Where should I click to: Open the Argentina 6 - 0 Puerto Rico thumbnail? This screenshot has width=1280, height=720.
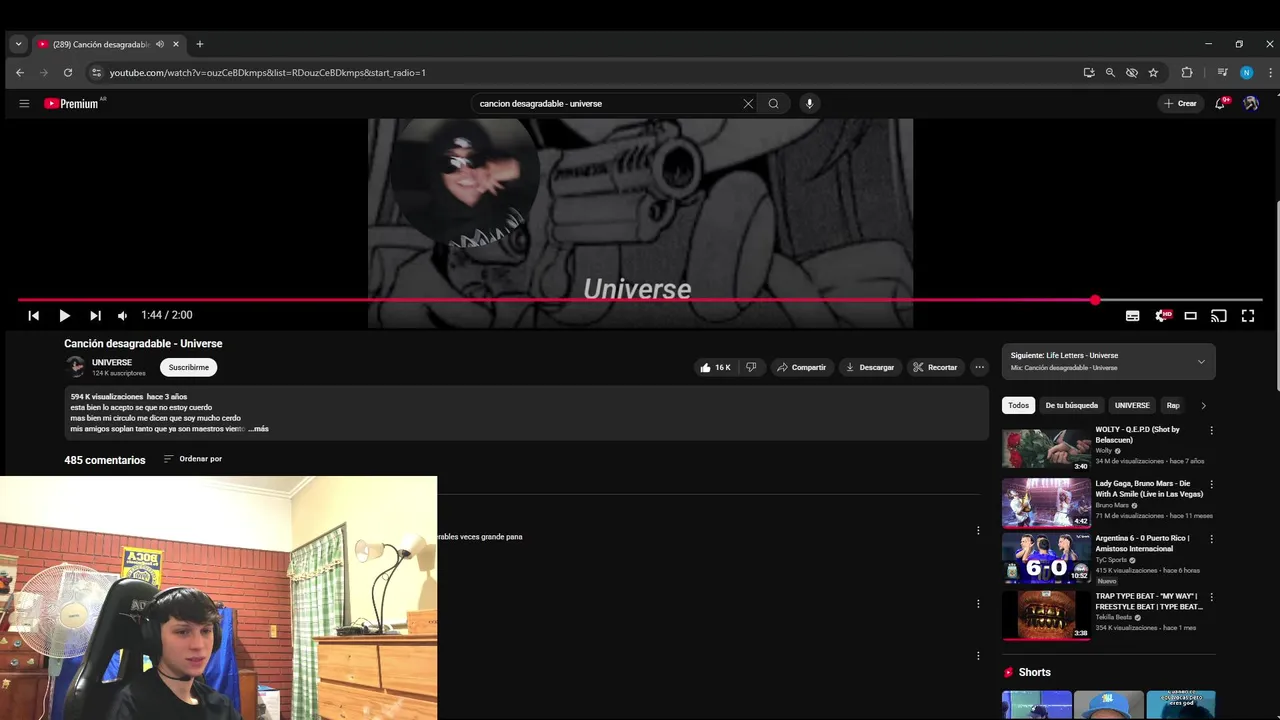pos(1046,558)
